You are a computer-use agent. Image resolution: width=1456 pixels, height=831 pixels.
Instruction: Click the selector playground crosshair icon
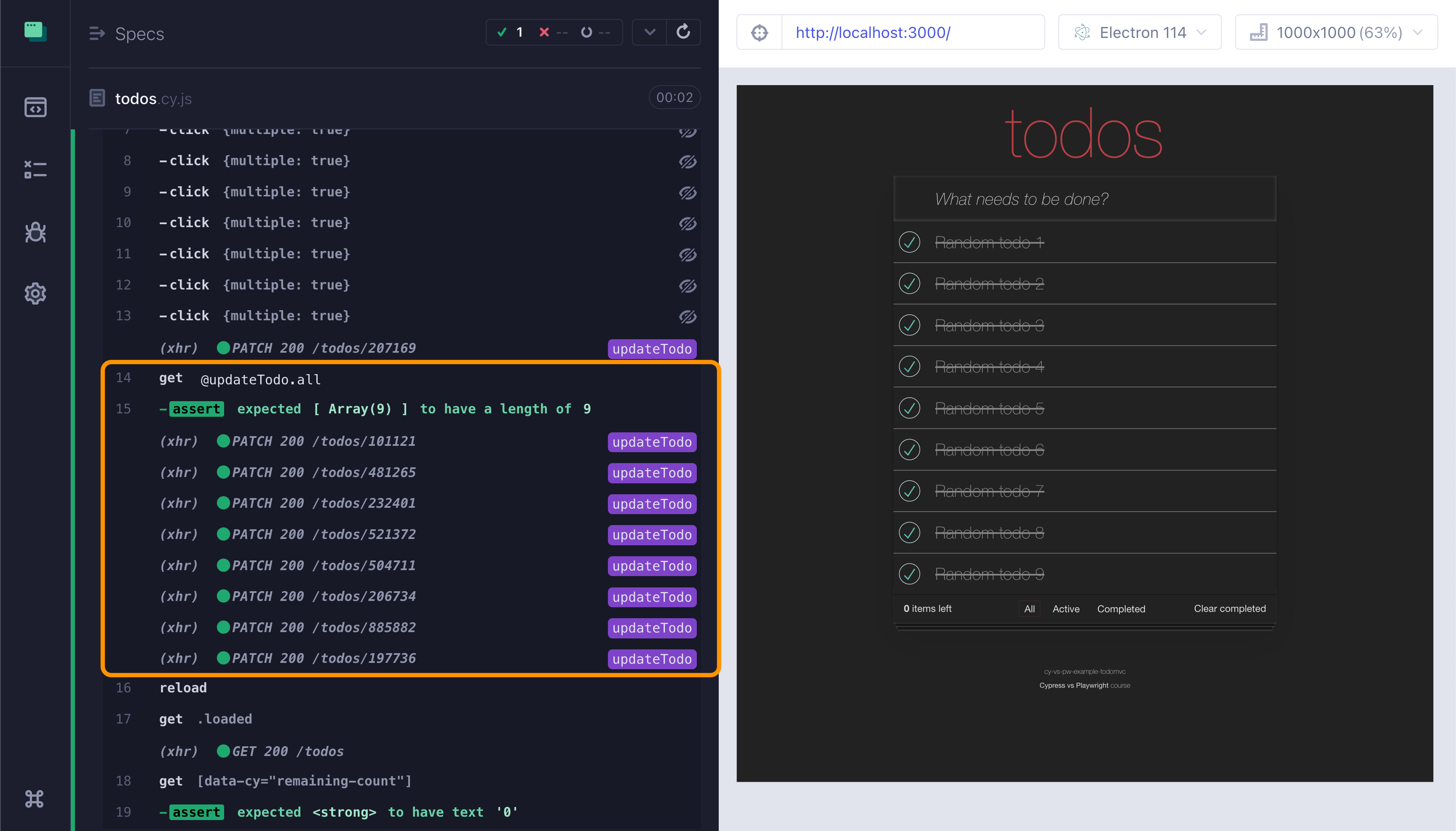pos(759,32)
